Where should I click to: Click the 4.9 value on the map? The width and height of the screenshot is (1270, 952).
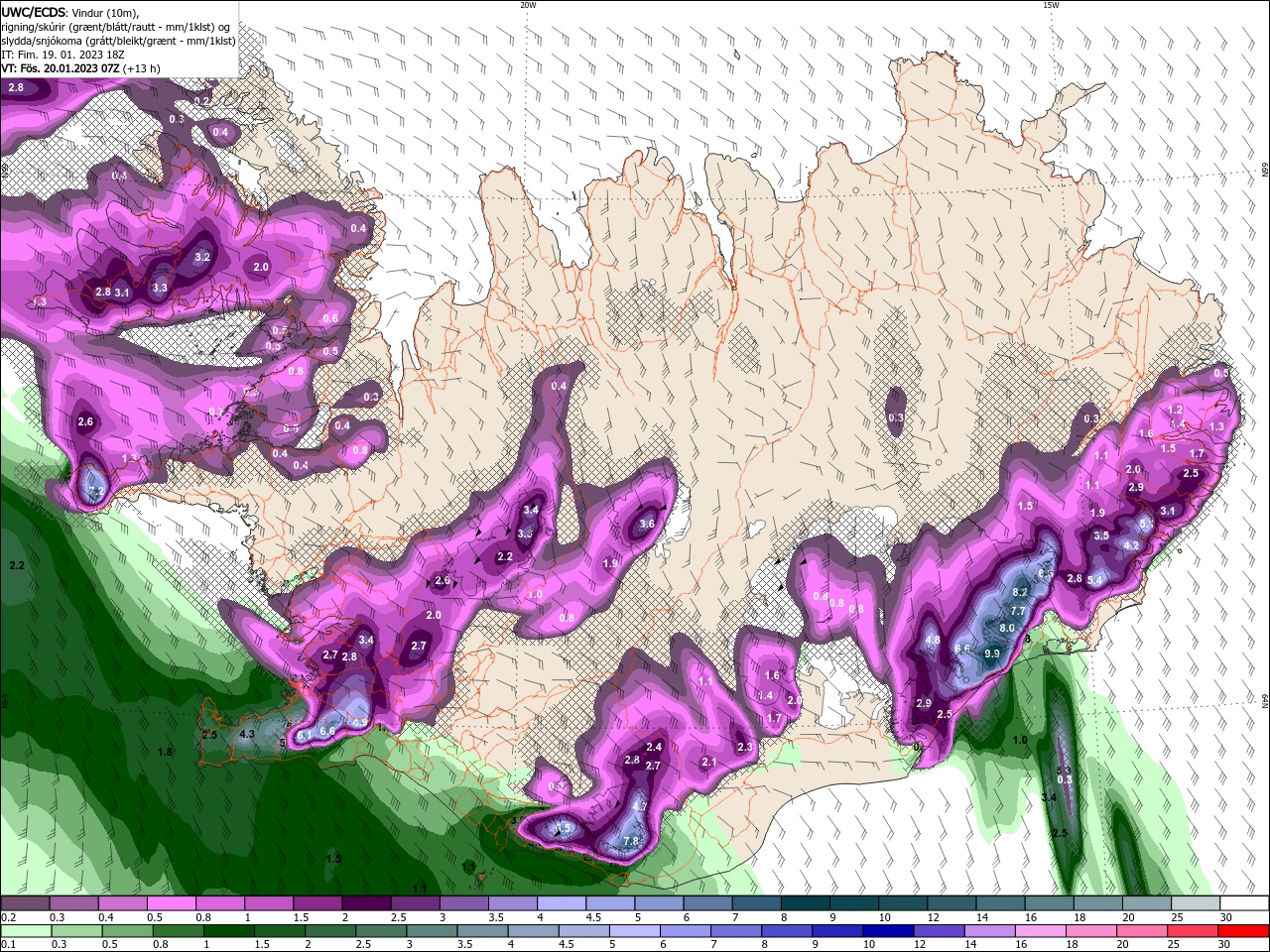tap(359, 722)
